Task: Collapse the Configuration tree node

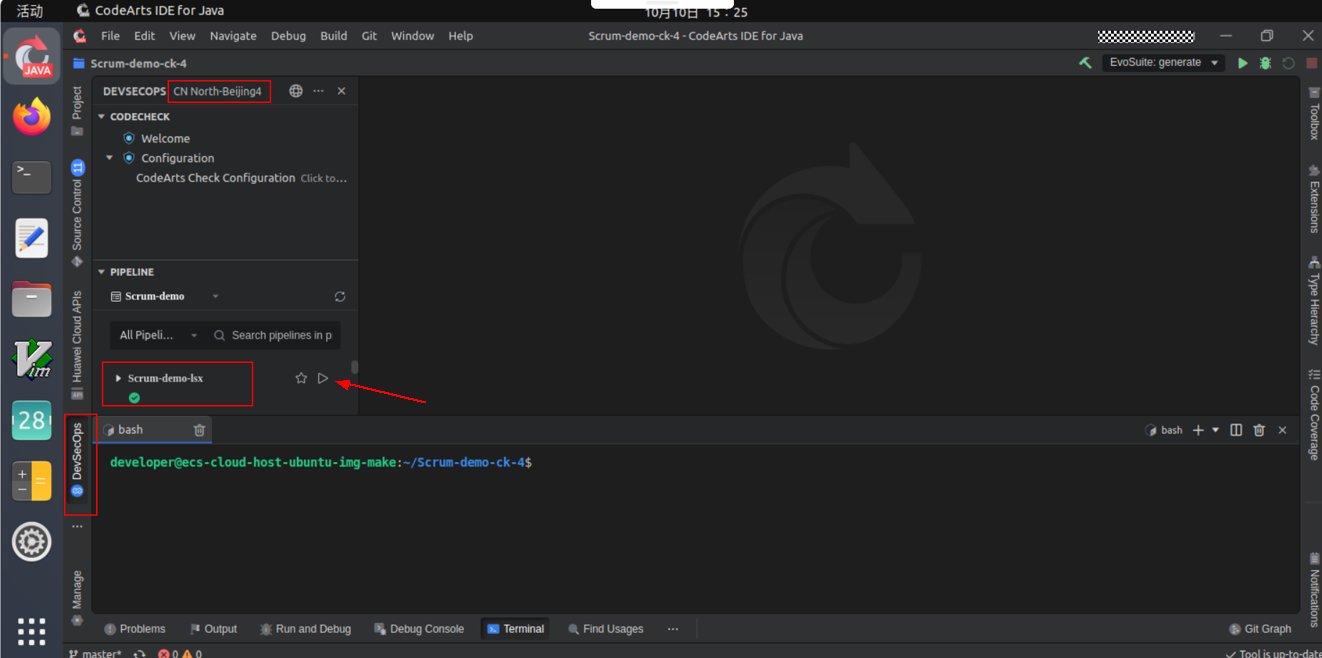Action: [110, 158]
